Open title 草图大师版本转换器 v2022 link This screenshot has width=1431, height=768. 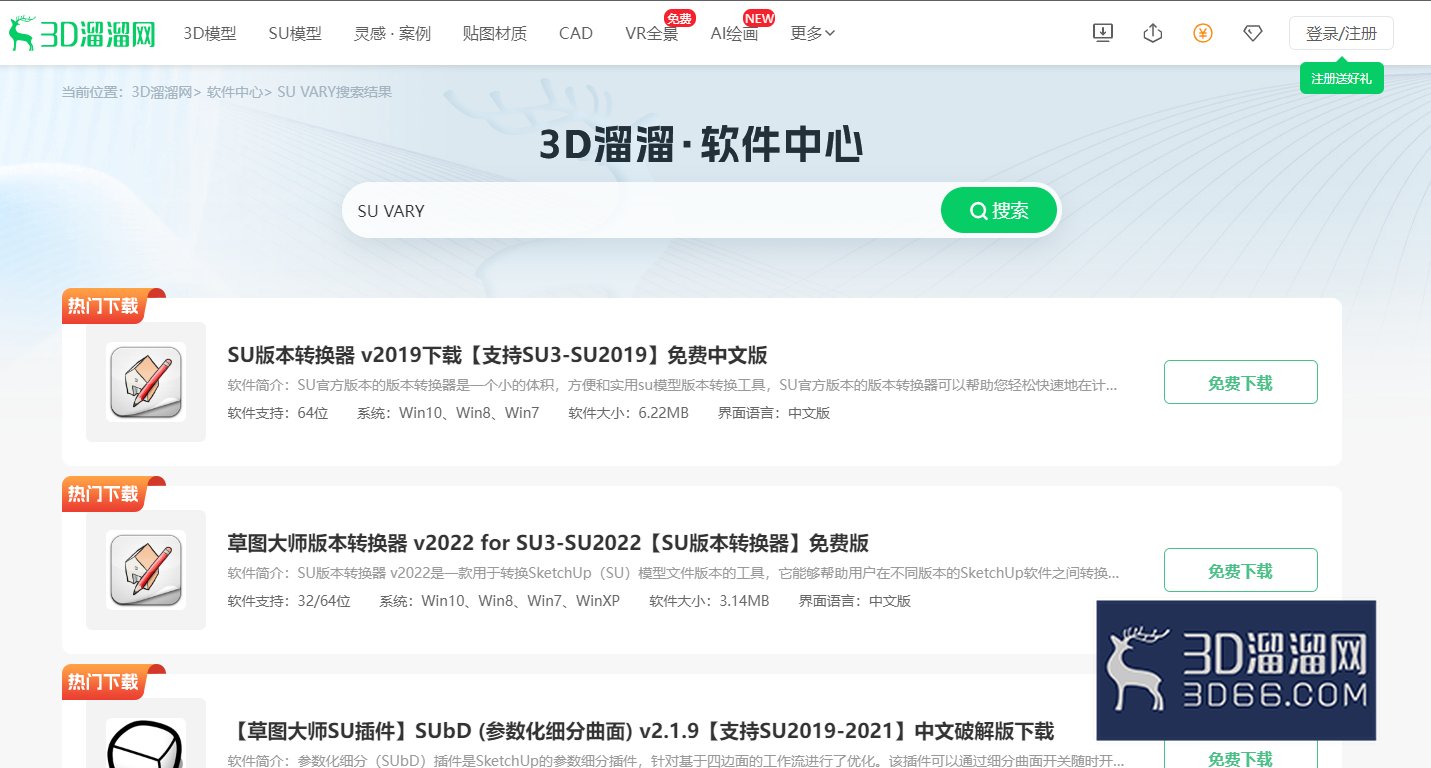coord(548,543)
